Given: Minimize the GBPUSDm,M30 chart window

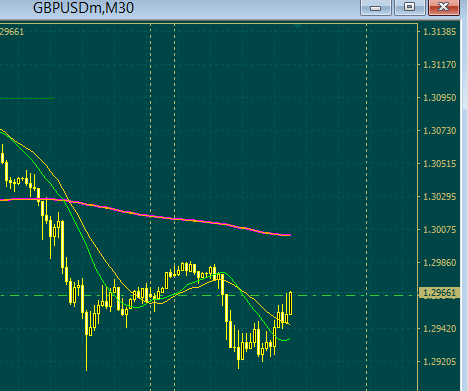Looking at the screenshot, I should [376, 8].
